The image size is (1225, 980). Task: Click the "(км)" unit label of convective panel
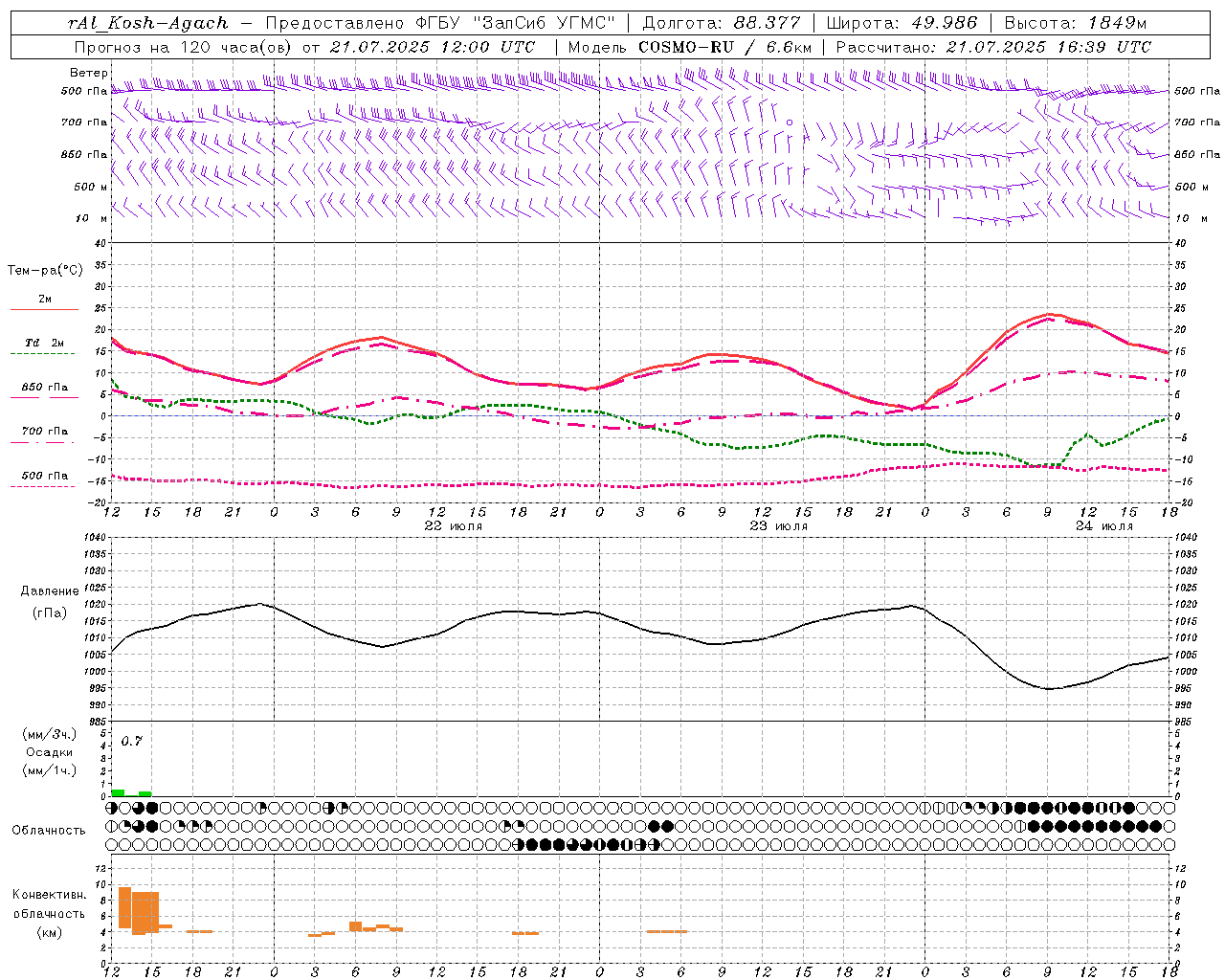[49, 932]
